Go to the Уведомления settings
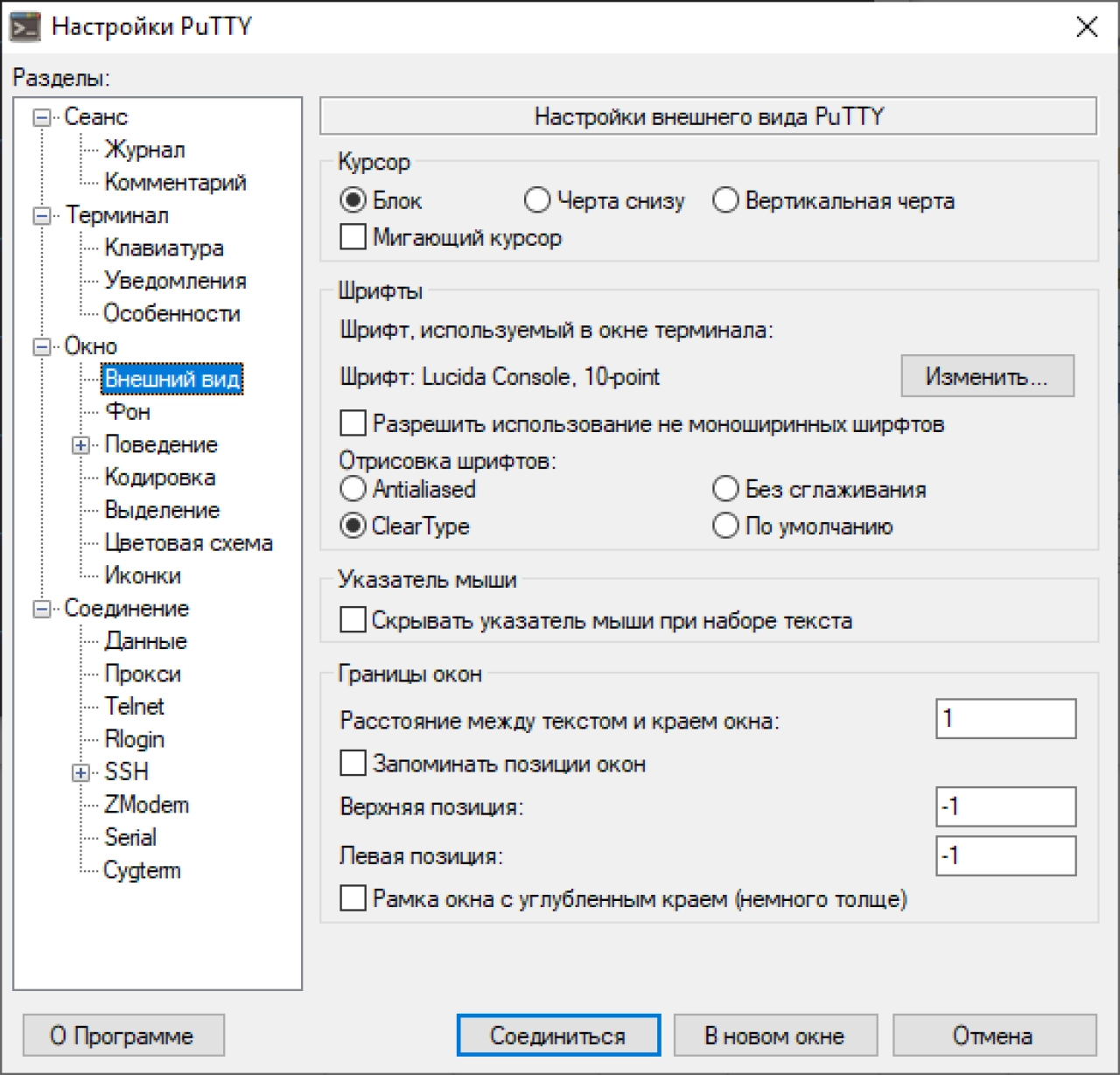 click(x=176, y=281)
